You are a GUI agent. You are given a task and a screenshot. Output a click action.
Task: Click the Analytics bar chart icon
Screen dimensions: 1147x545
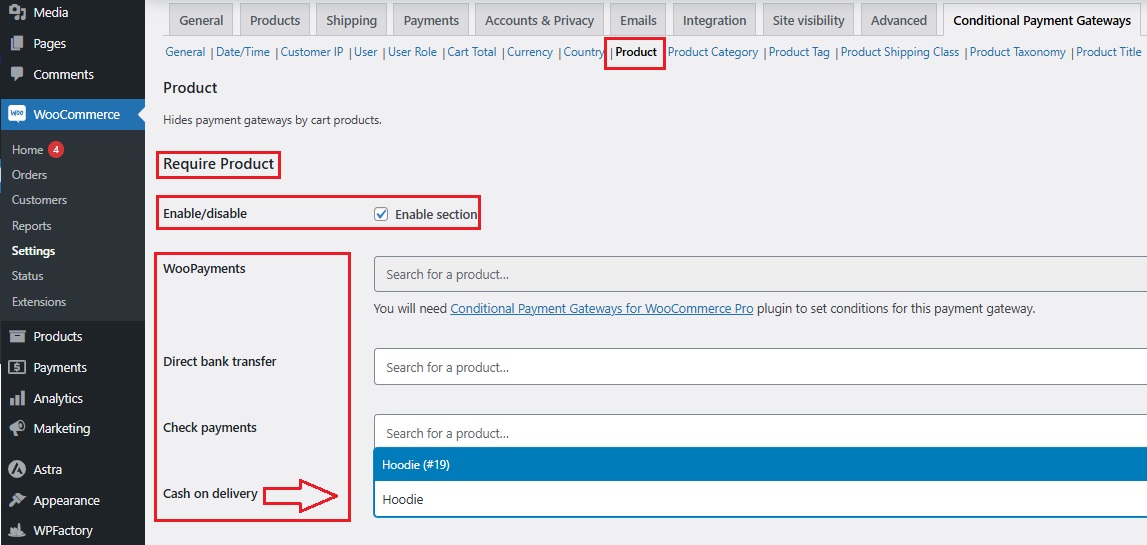pyautogui.click(x=17, y=399)
